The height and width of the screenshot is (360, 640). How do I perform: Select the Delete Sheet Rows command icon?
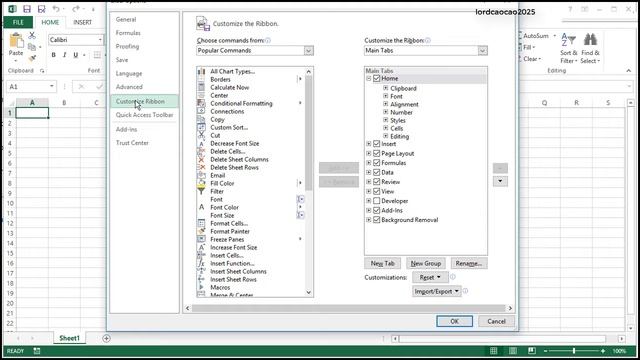201,167
